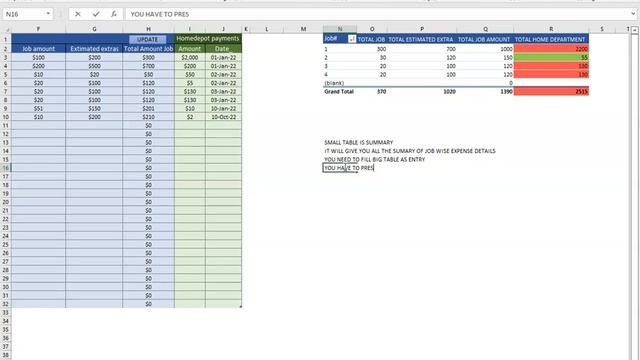Click the (blank) row label in pivot table
Image resolution: width=640 pixels, height=360 pixels.
point(334,83)
